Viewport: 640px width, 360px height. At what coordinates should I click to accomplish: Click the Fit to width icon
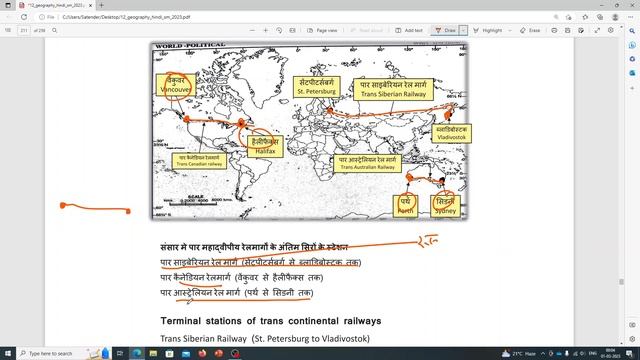coord(292,30)
